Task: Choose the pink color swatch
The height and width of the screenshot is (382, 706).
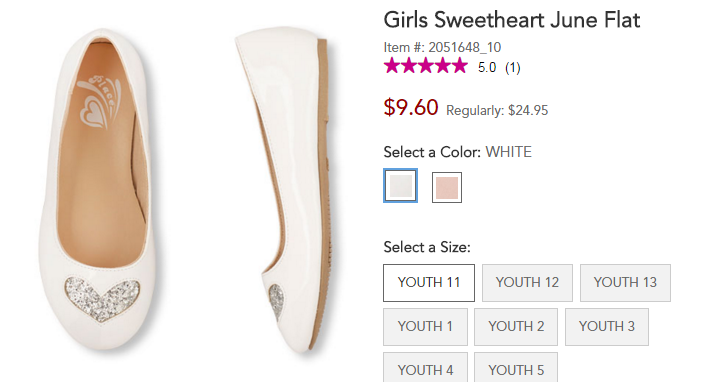Action: [x=447, y=187]
